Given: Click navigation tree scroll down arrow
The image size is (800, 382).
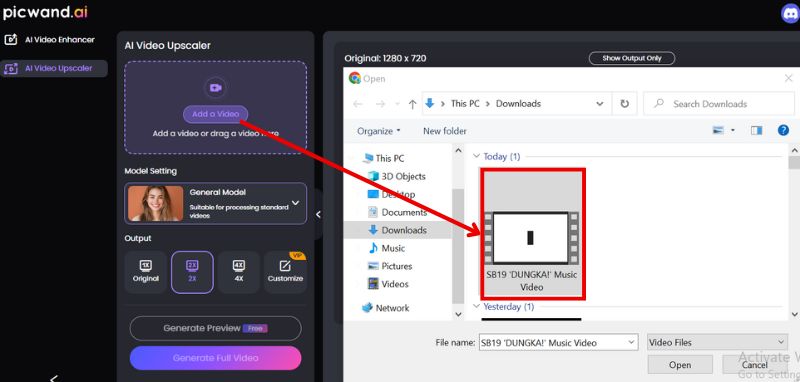Looking at the screenshot, I should tap(458, 315).
